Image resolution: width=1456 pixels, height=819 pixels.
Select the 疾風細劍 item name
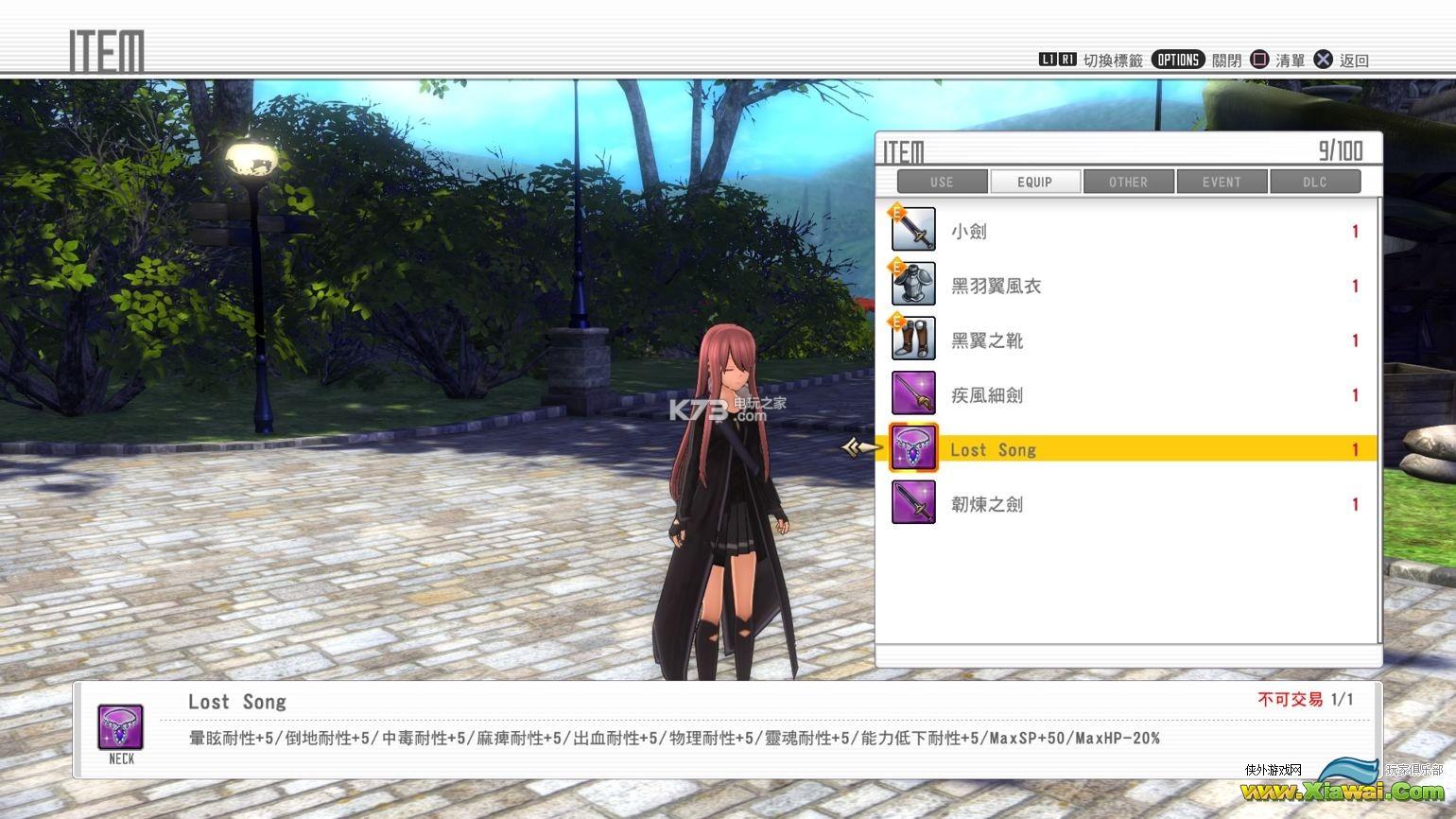987,395
